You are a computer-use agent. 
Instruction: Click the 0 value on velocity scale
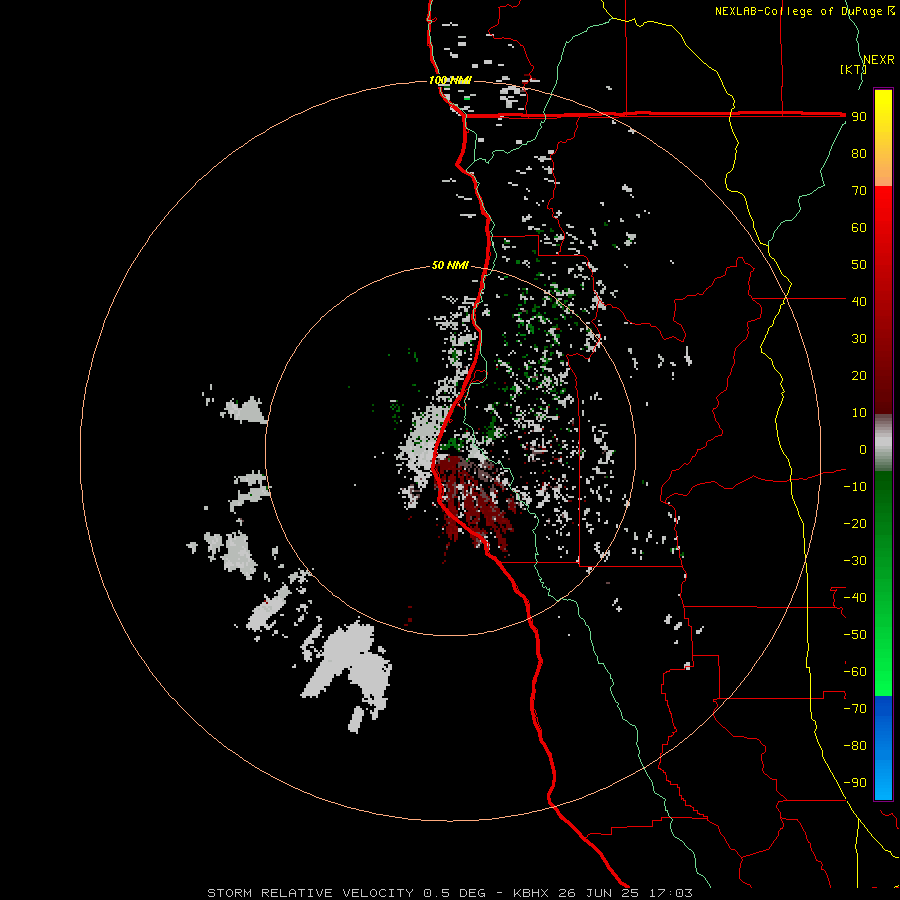click(x=863, y=449)
